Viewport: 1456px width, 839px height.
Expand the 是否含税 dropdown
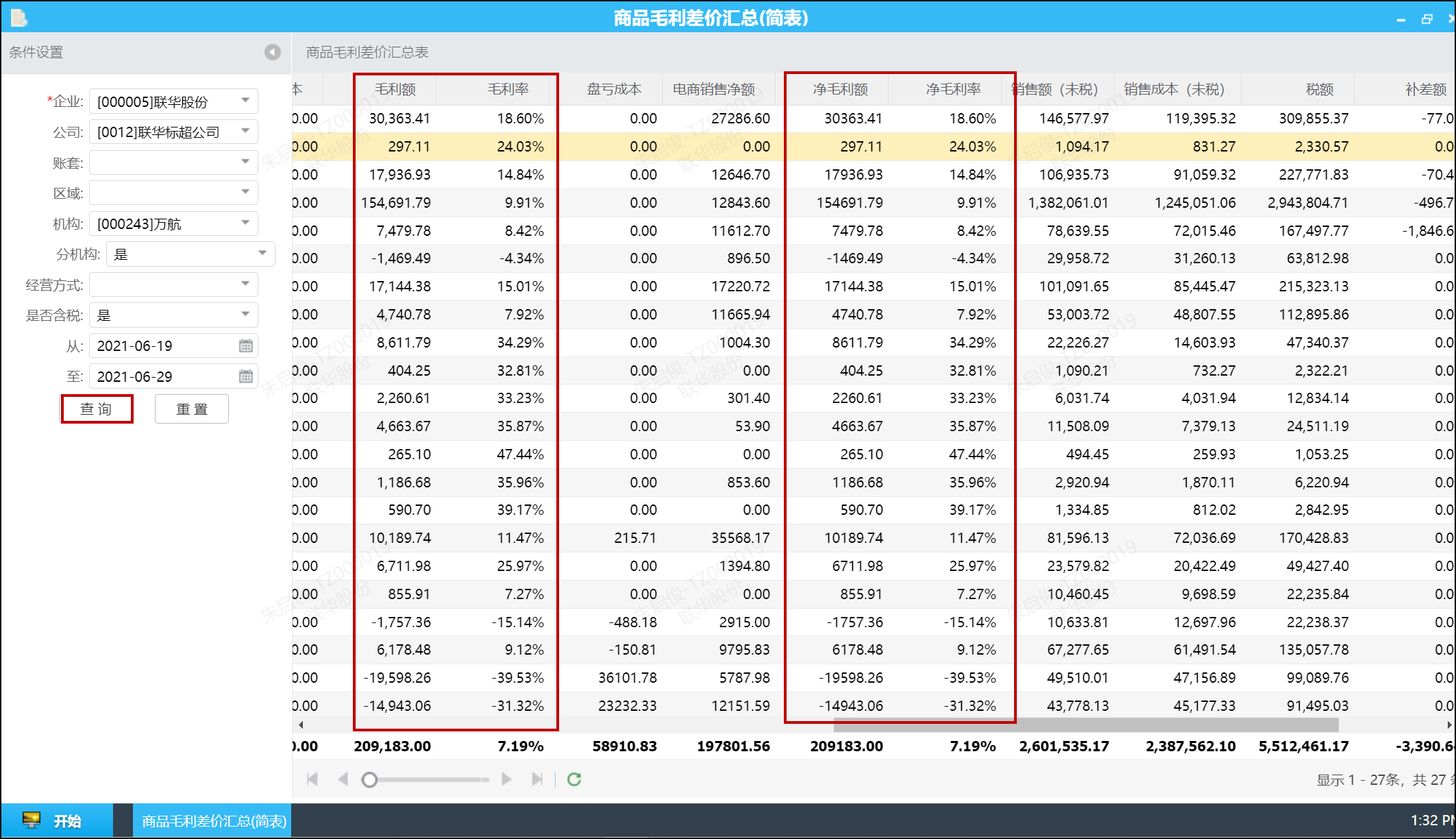click(245, 315)
